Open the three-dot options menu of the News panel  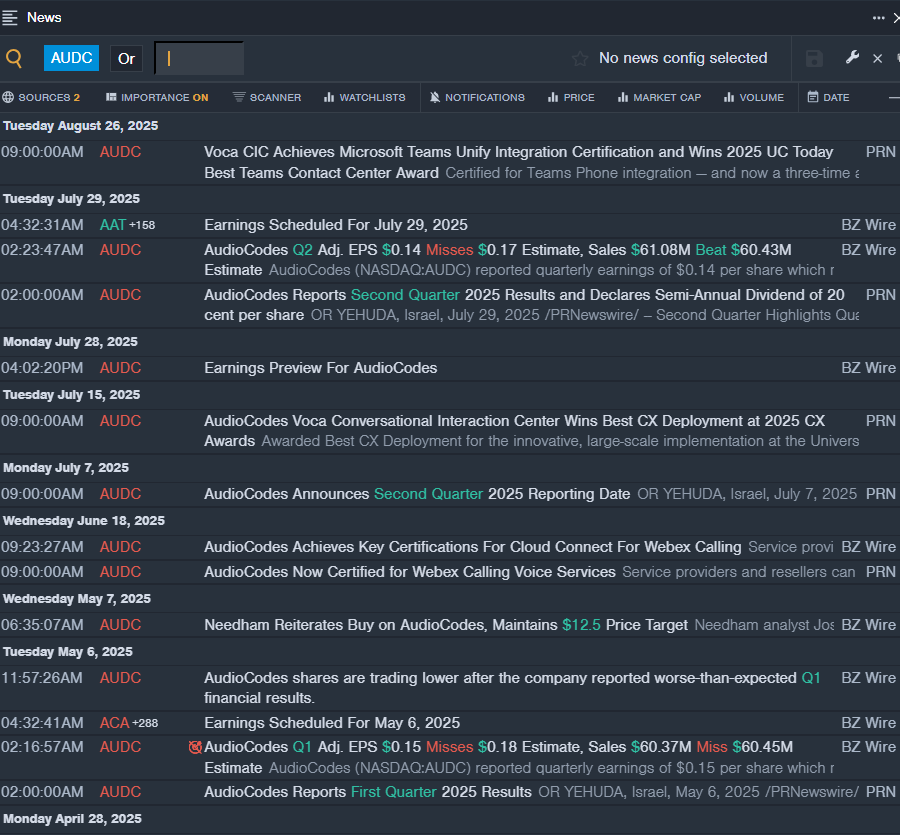point(878,18)
